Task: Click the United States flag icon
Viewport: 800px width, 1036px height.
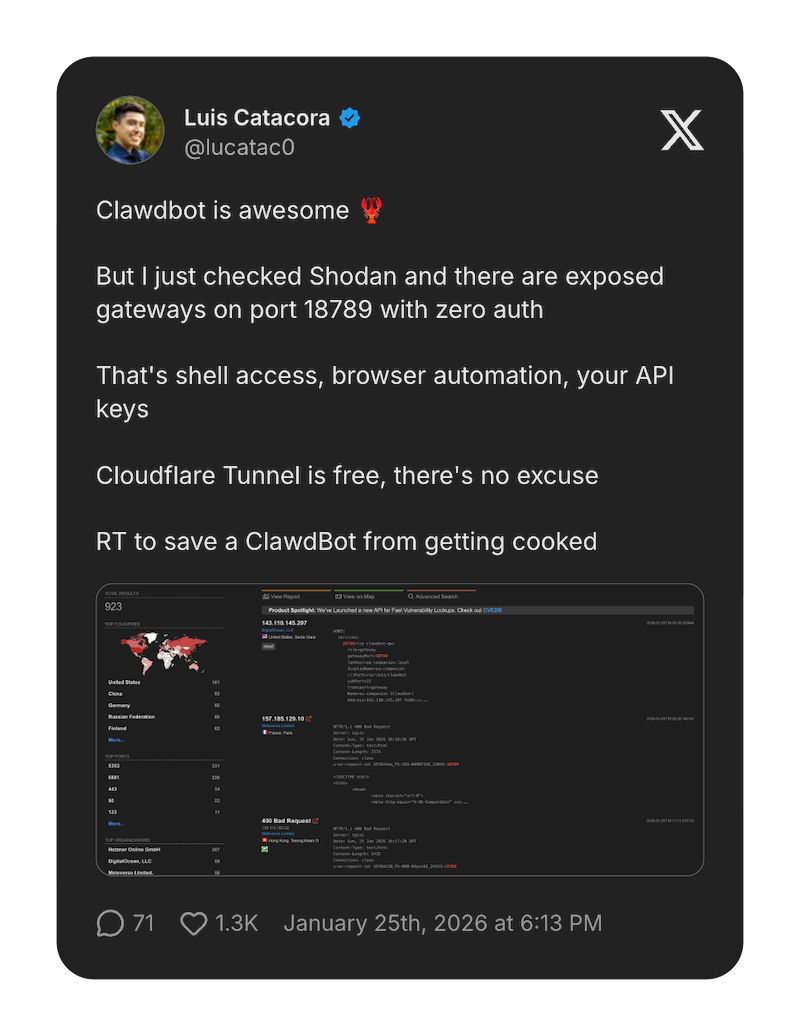Action: (x=266, y=637)
